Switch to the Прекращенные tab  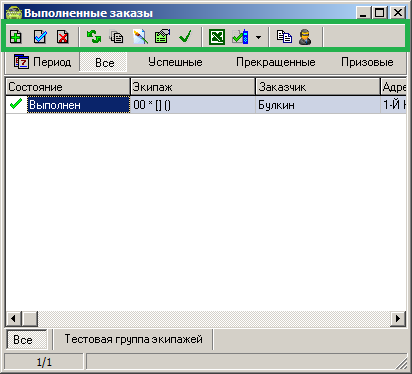tap(276, 62)
